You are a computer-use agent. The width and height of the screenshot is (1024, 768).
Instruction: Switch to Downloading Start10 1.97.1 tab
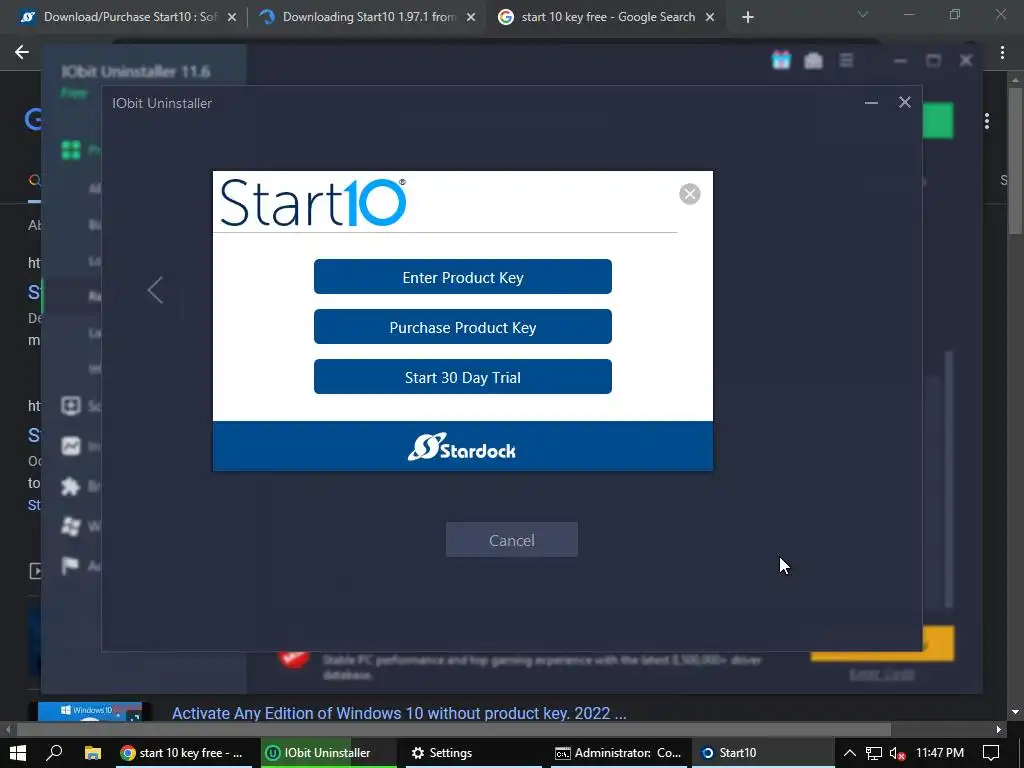point(368,17)
